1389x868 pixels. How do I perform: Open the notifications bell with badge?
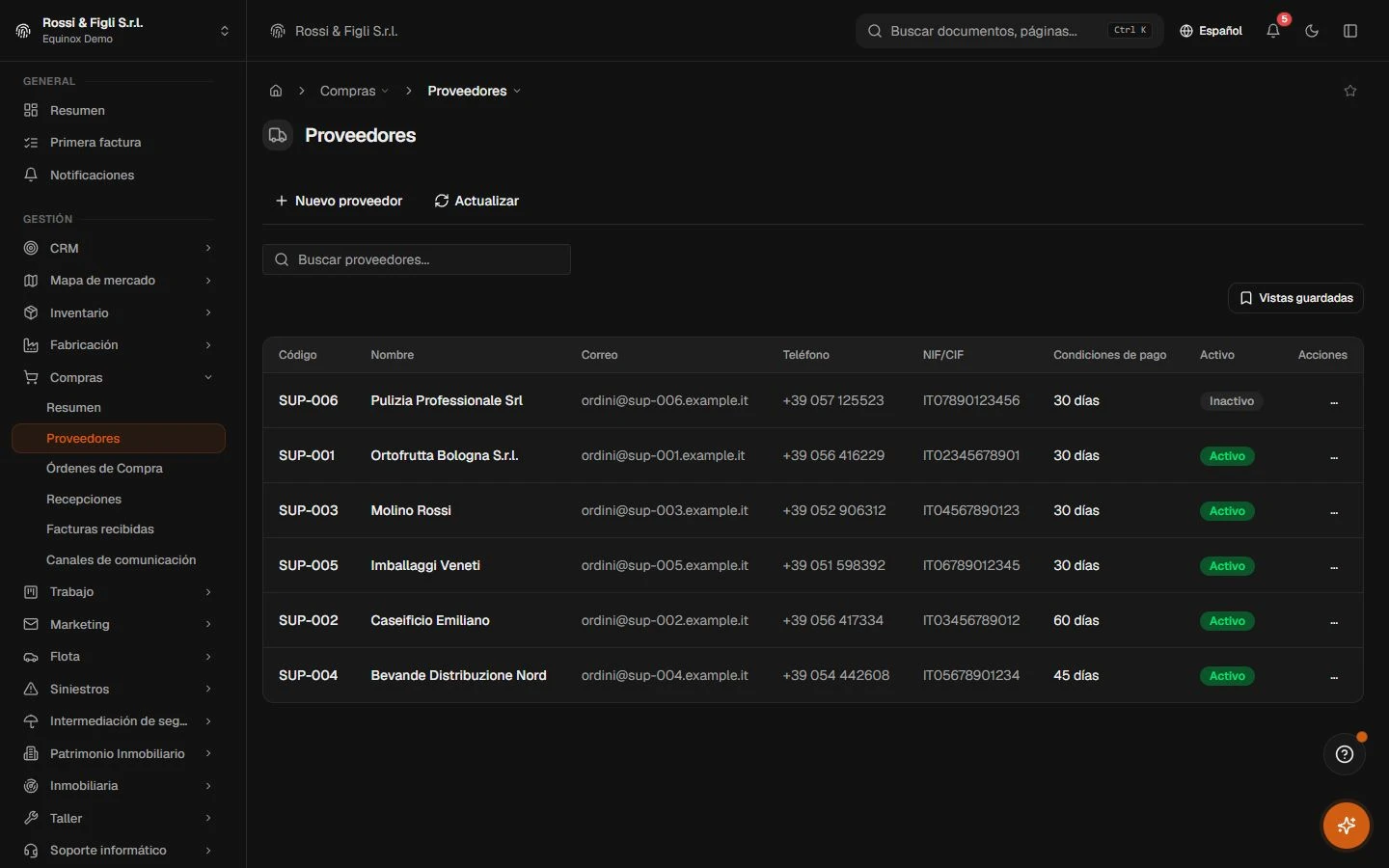pyautogui.click(x=1273, y=31)
